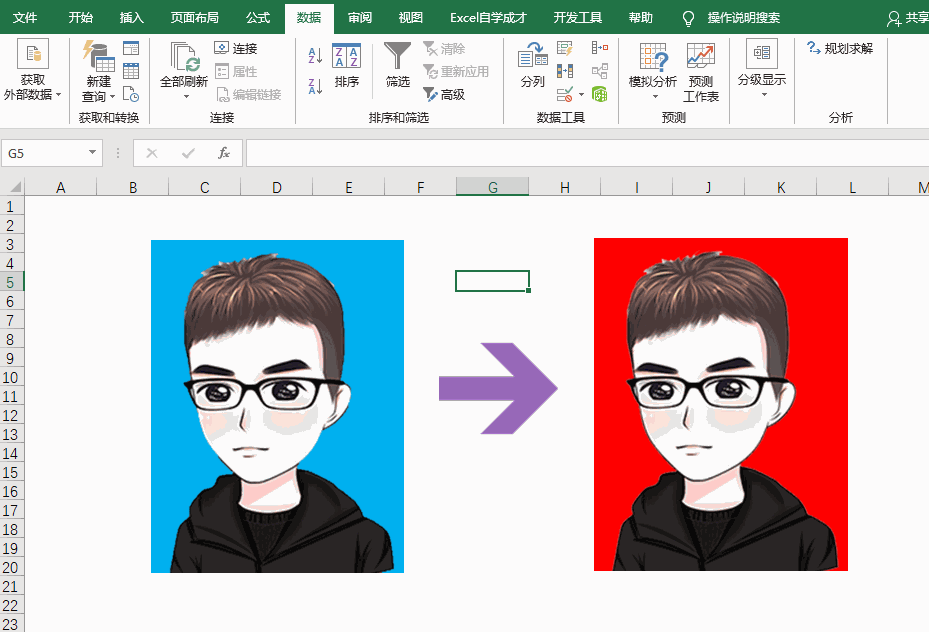
Task: Click the purple arrow shape
Action: (x=498, y=388)
